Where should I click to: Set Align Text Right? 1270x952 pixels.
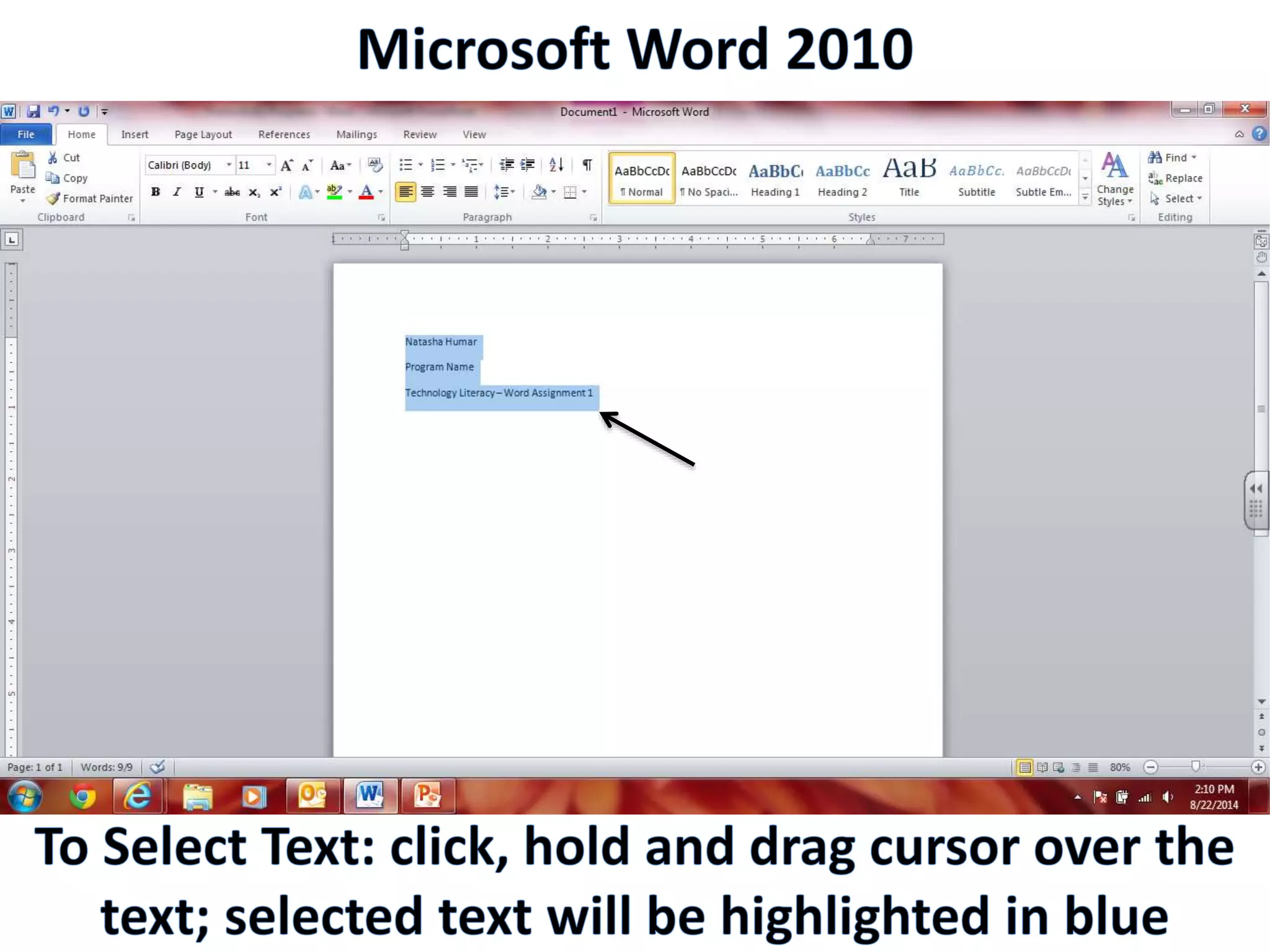pyautogui.click(x=450, y=192)
